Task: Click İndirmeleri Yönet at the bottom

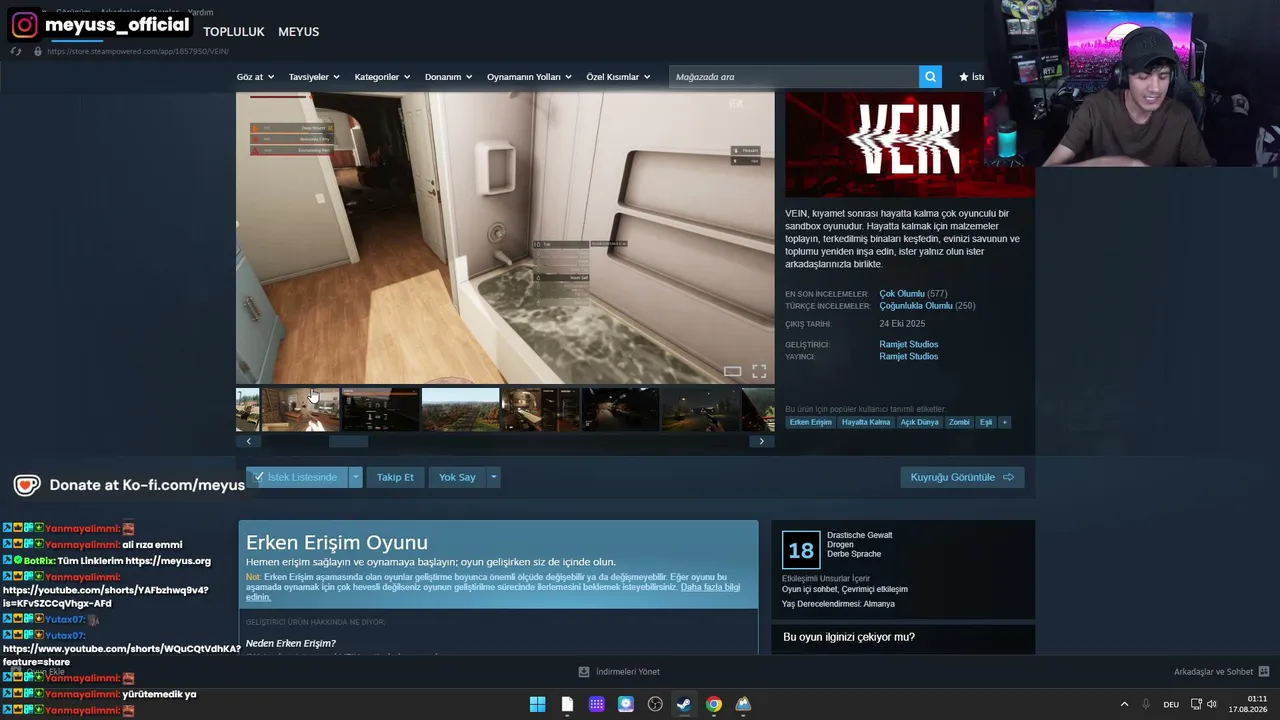Action: point(628,672)
